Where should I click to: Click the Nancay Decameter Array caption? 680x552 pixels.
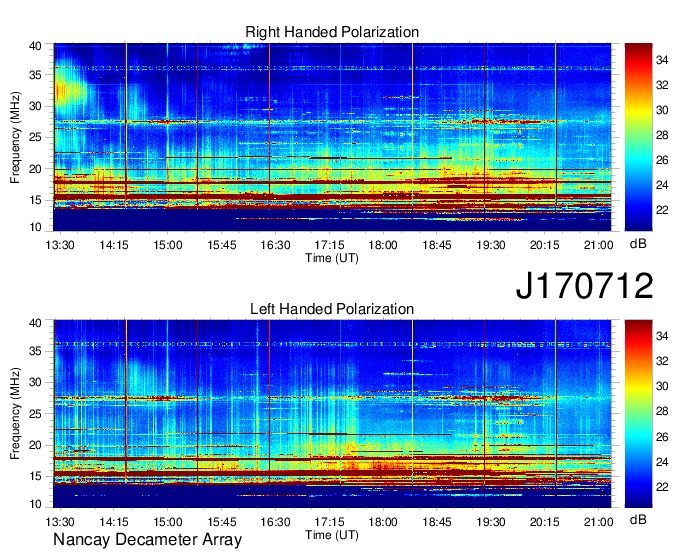pos(147,539)
